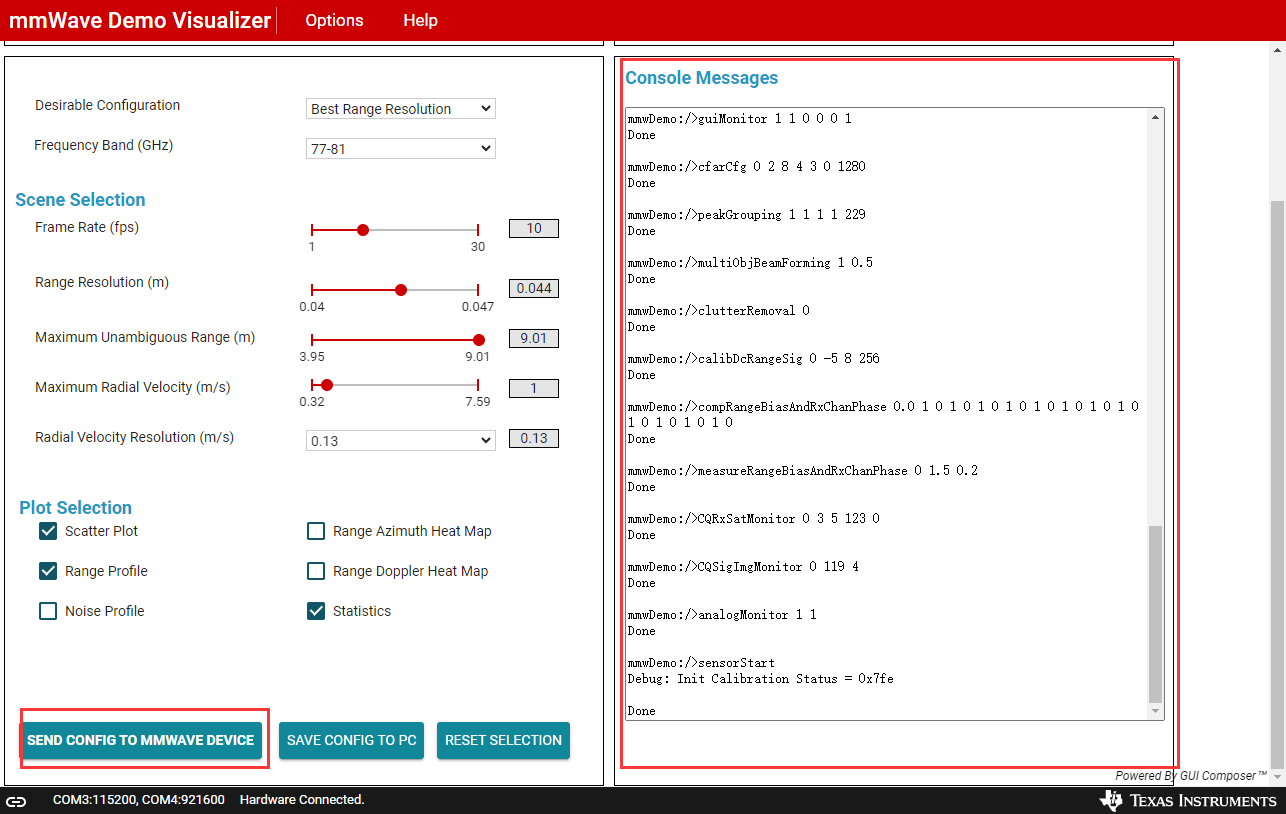Open the Help menu
Screen dimensions: 1286x814
[420, 20]
